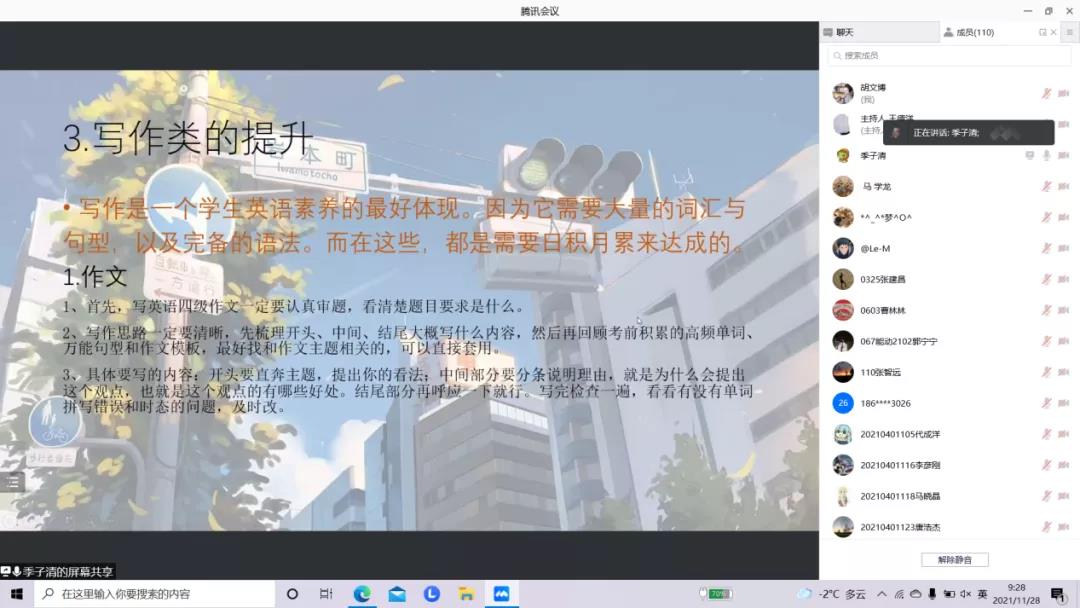Toggle microphone icon for 季子清

(1046, 156)
